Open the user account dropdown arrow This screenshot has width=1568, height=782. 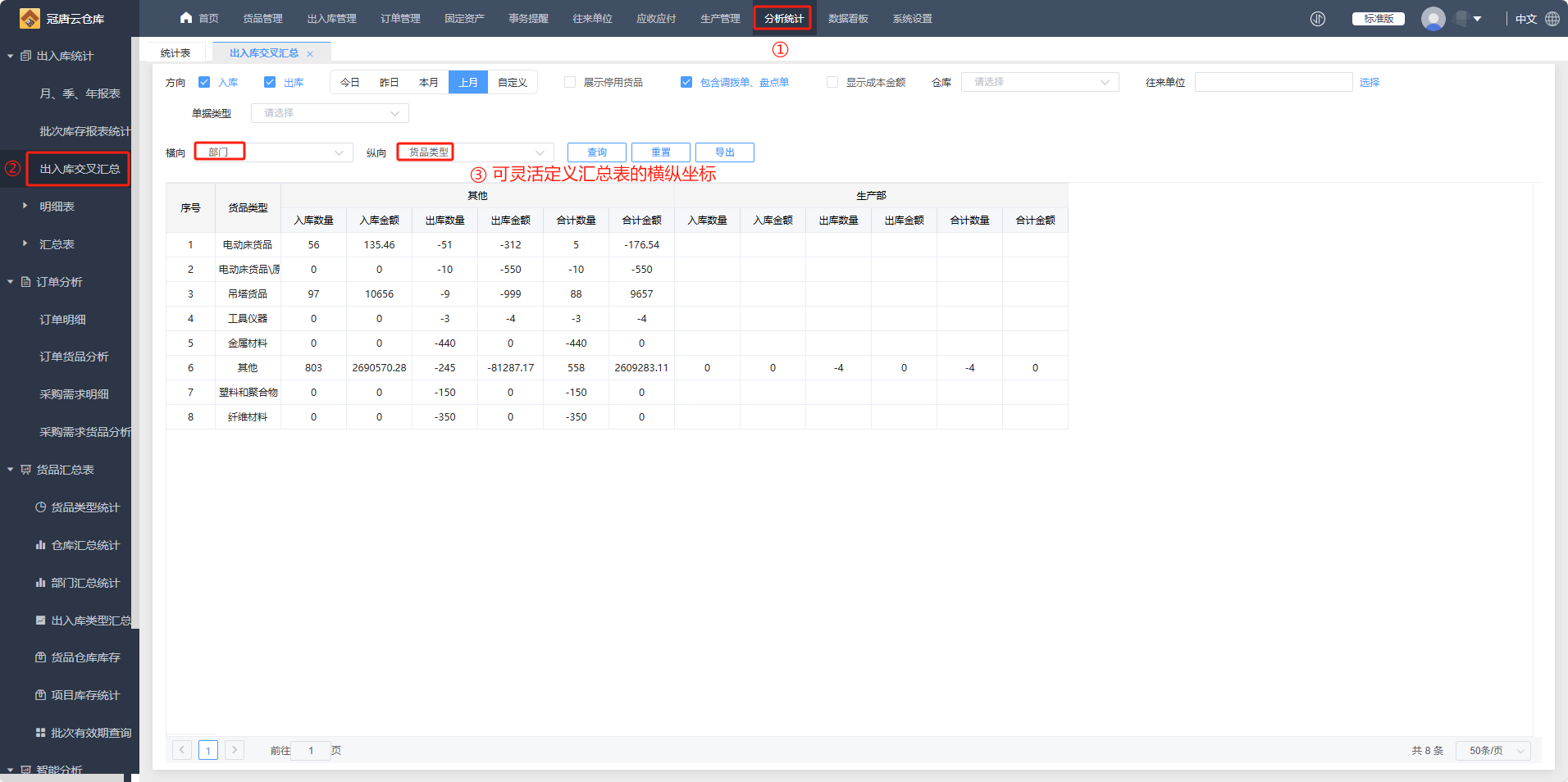pyautogui.click(x=1477, y=19)
